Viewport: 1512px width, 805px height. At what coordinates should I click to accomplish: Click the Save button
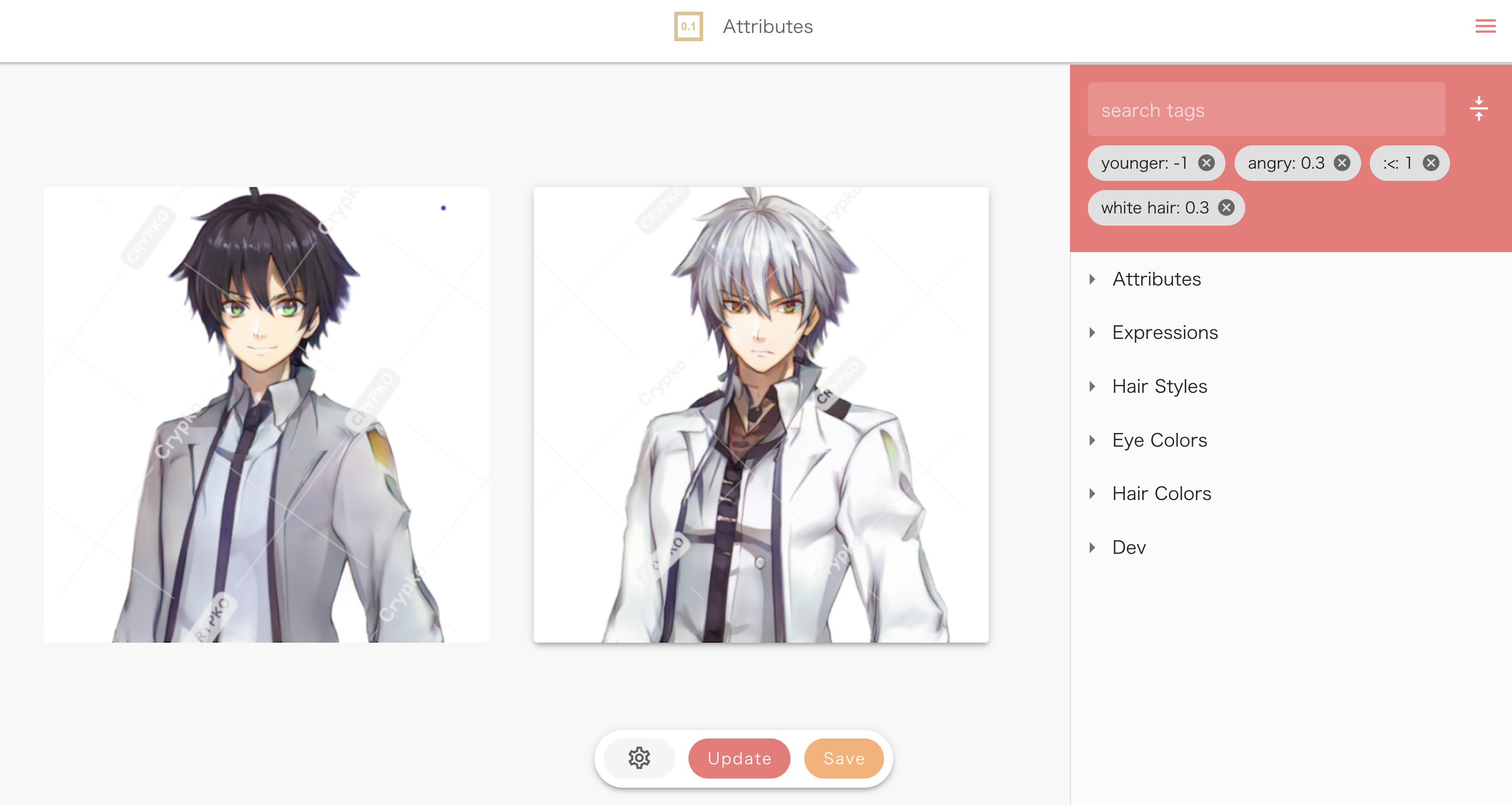(844, 758)
